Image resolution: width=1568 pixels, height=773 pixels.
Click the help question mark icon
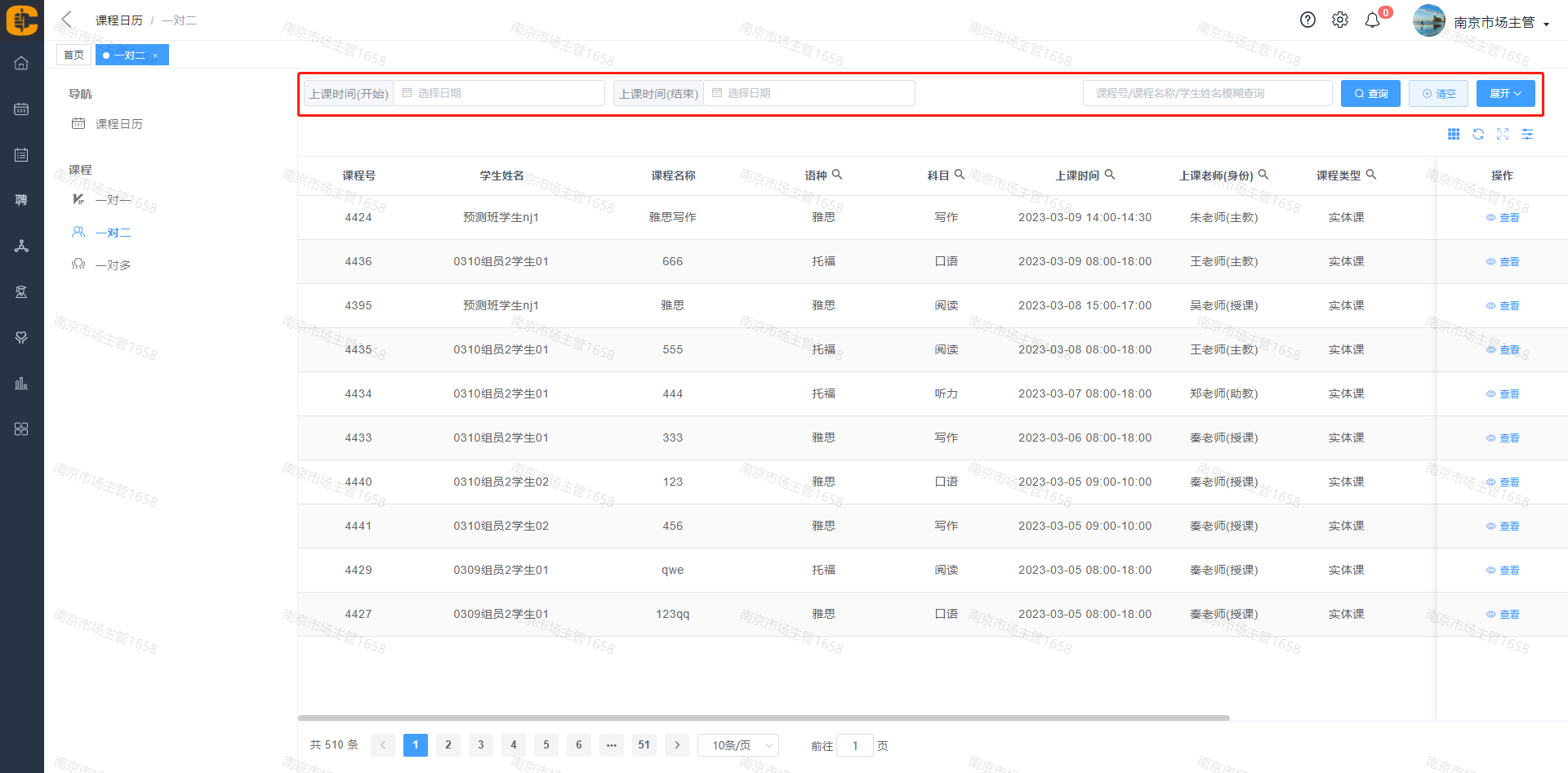tap(1307, 20)
